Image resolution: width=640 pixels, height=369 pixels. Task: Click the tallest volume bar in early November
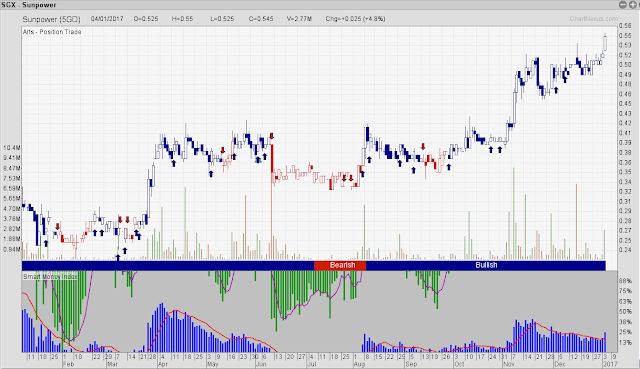(x=513, y=213)
